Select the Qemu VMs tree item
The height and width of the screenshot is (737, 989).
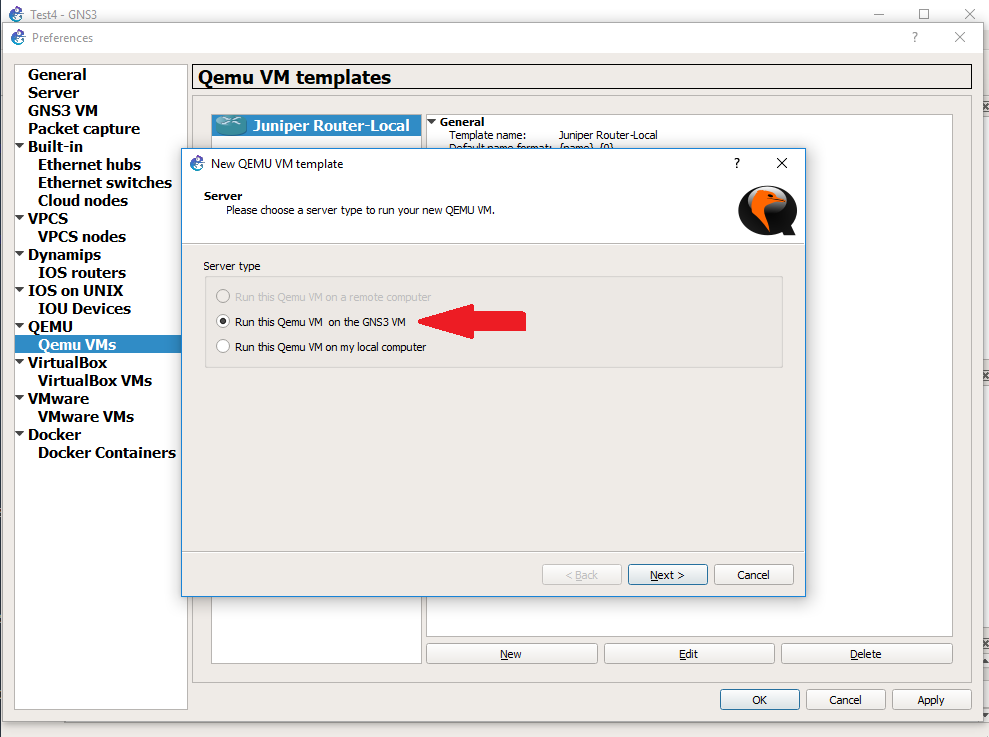98,345
